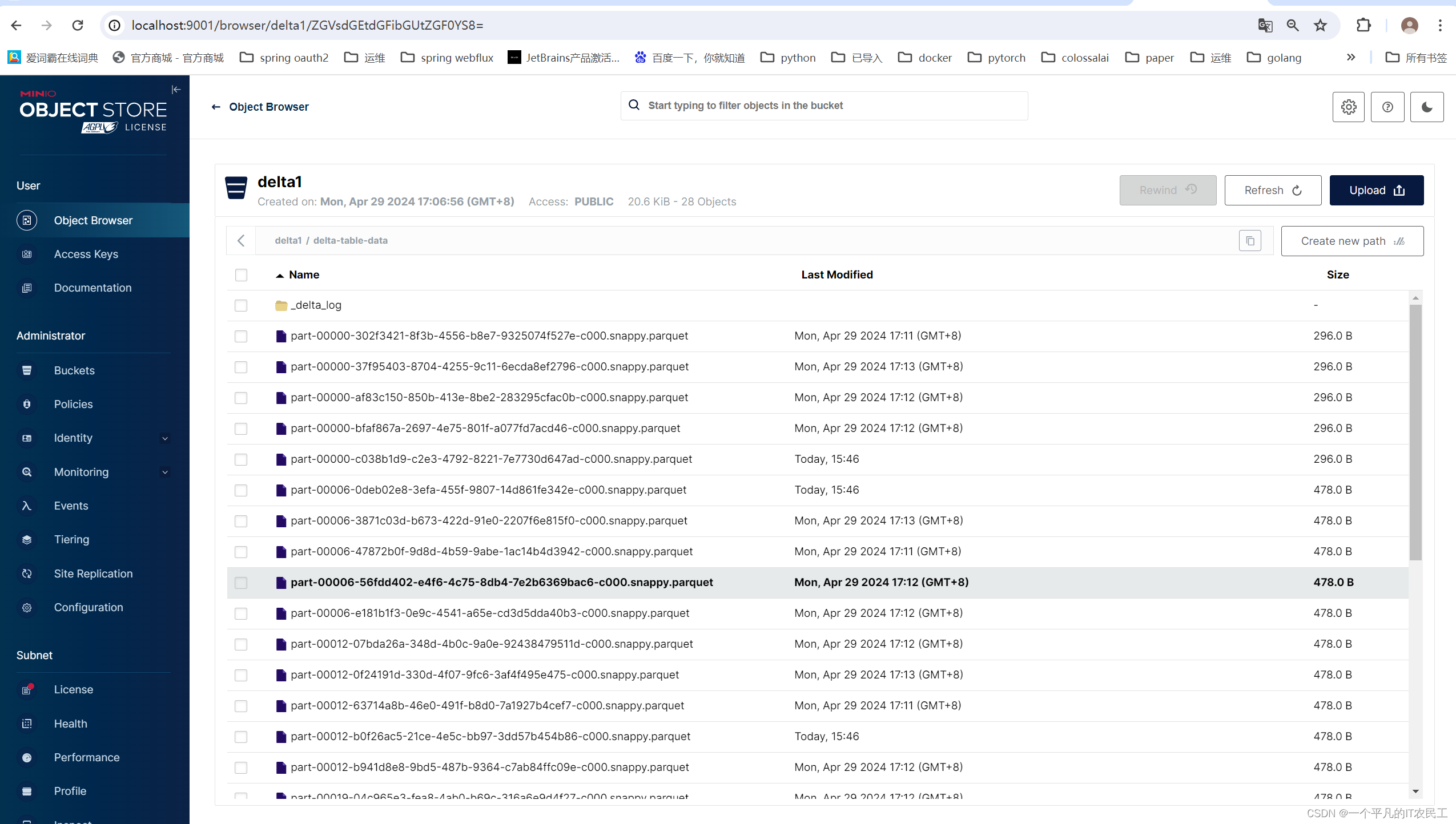Click the Upload button
Screen dimensions: 1456x824
pos(1377,190)
